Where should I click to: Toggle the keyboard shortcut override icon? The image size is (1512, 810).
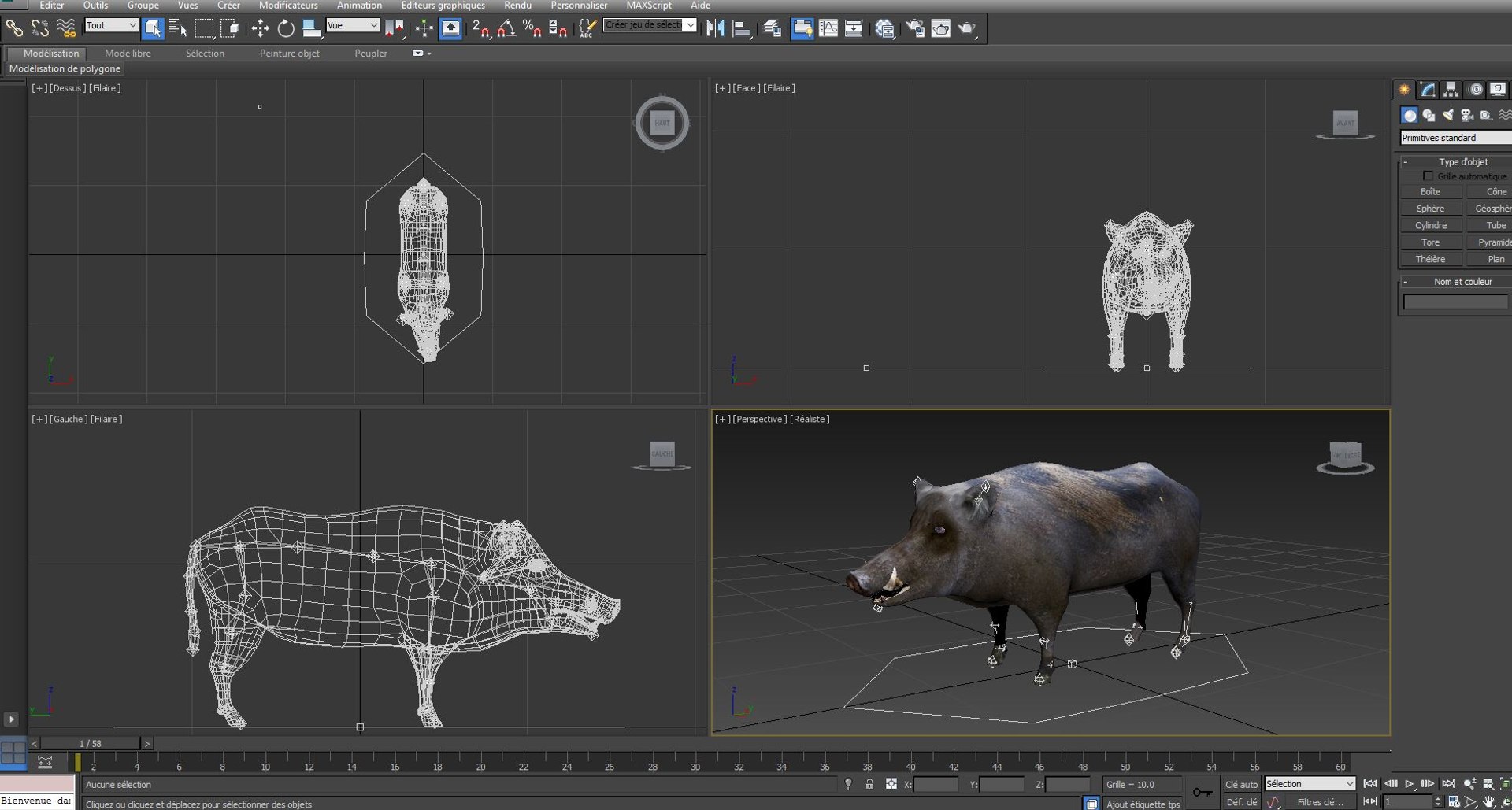click(450, 28)
